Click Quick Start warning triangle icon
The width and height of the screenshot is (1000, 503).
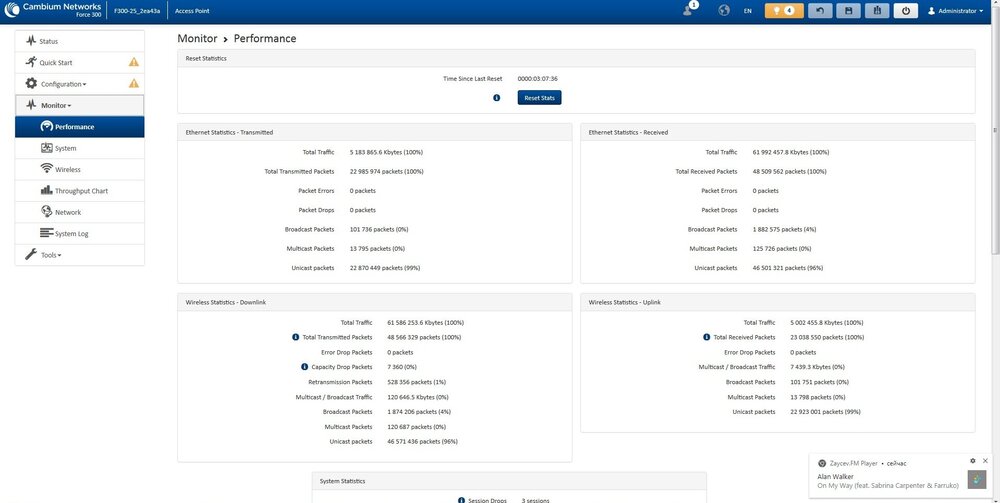click(134, 62)
